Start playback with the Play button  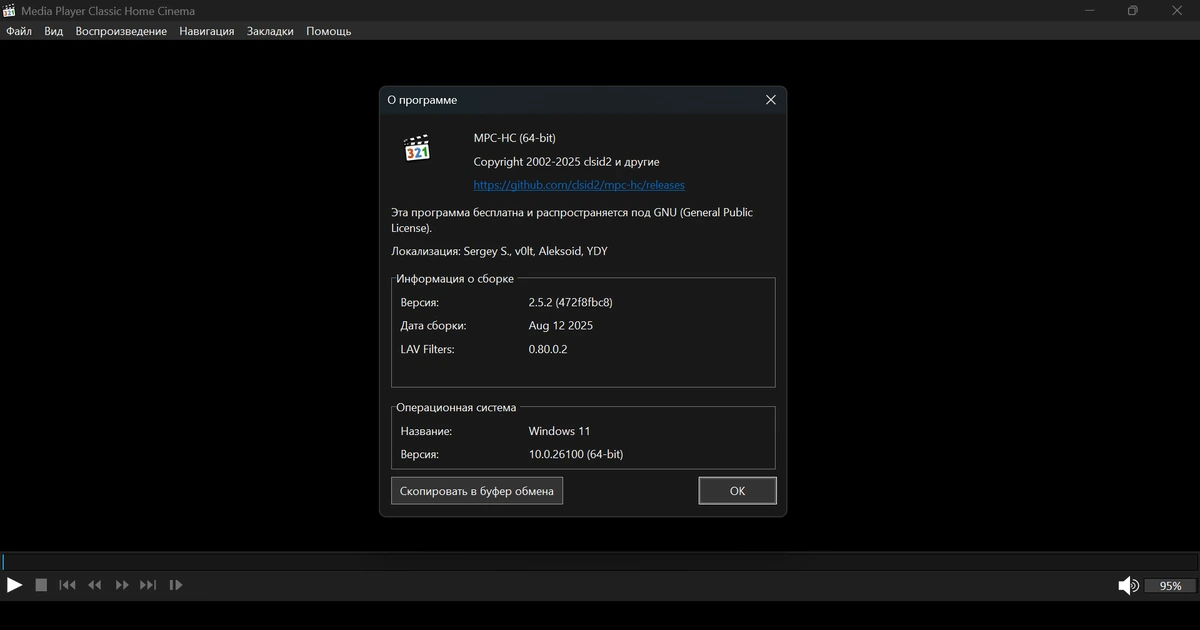click(x=14, y=585)
